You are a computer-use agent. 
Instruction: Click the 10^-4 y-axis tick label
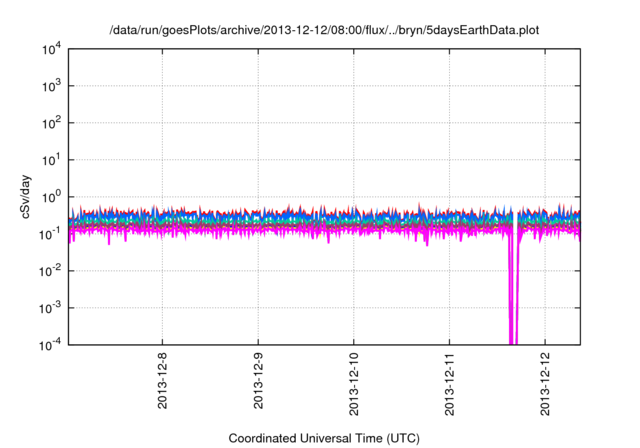[x=50, y=345]
